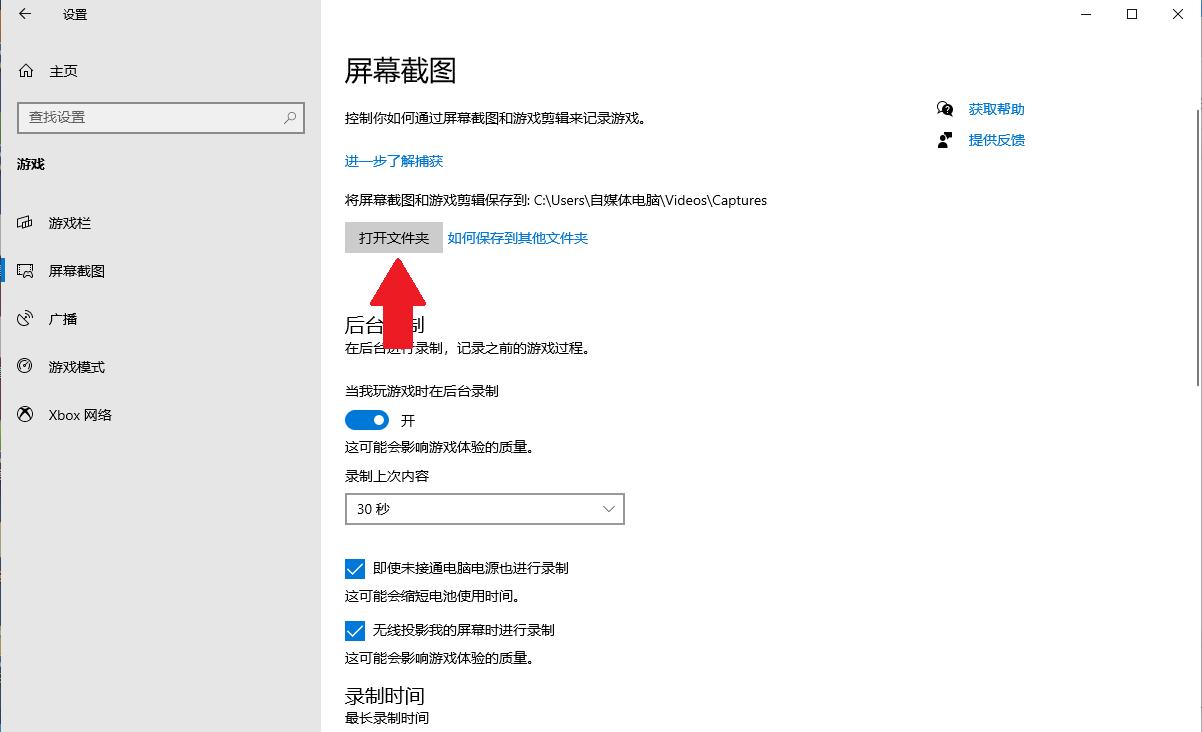The image size is (1202, 732).
Task: Click the 广播 broadcast icon in sidebar
Action: click(23, 318)
